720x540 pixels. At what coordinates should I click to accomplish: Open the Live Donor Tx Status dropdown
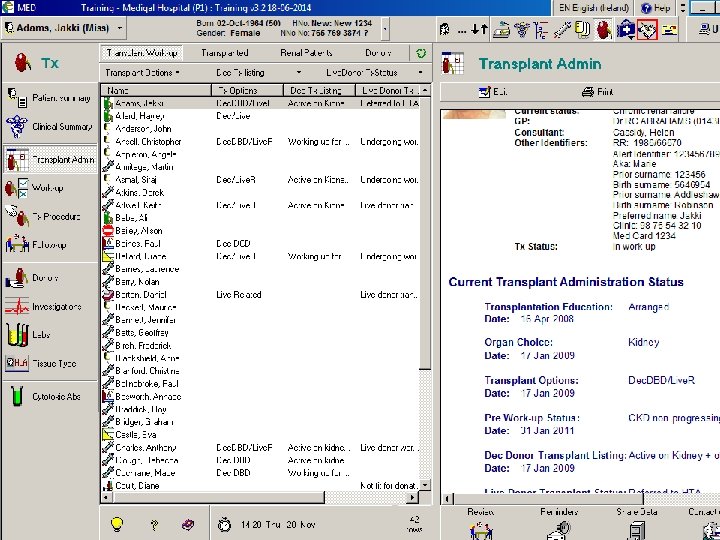[x=368, y=73]
